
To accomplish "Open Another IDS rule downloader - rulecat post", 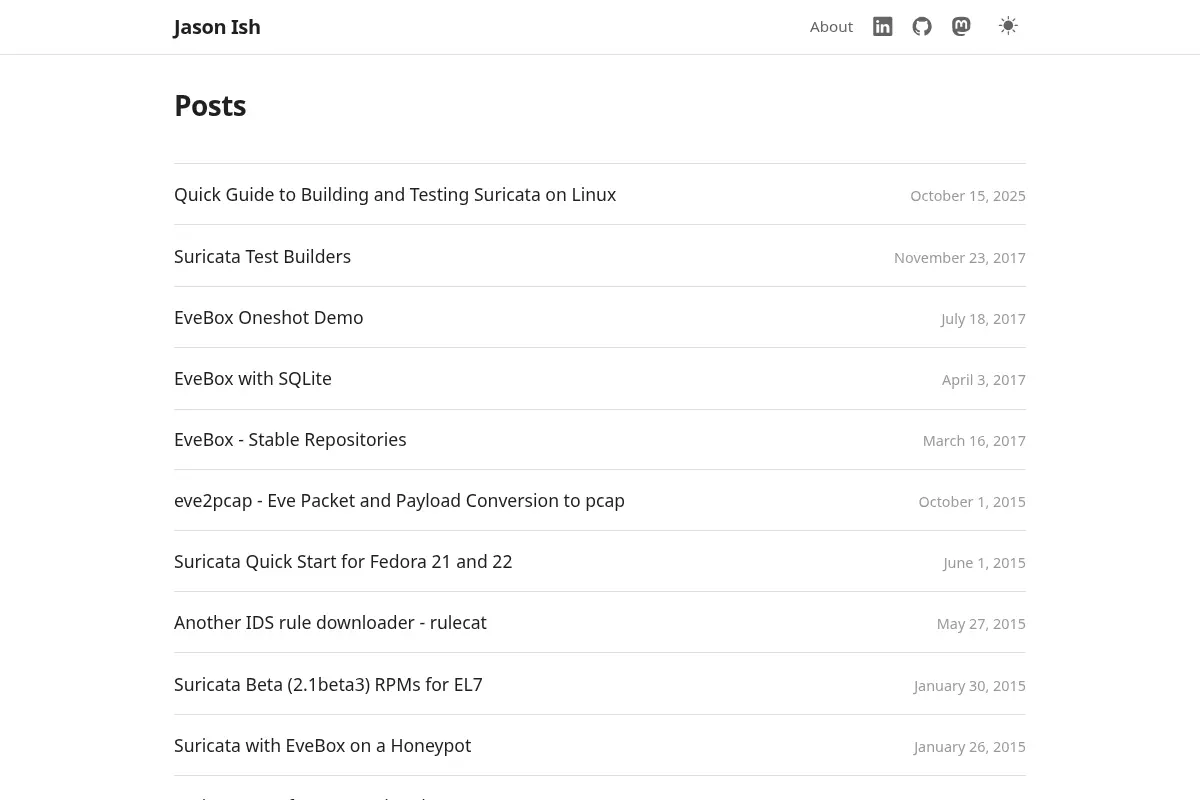I will pyautogui.click(x=330, y=622).
